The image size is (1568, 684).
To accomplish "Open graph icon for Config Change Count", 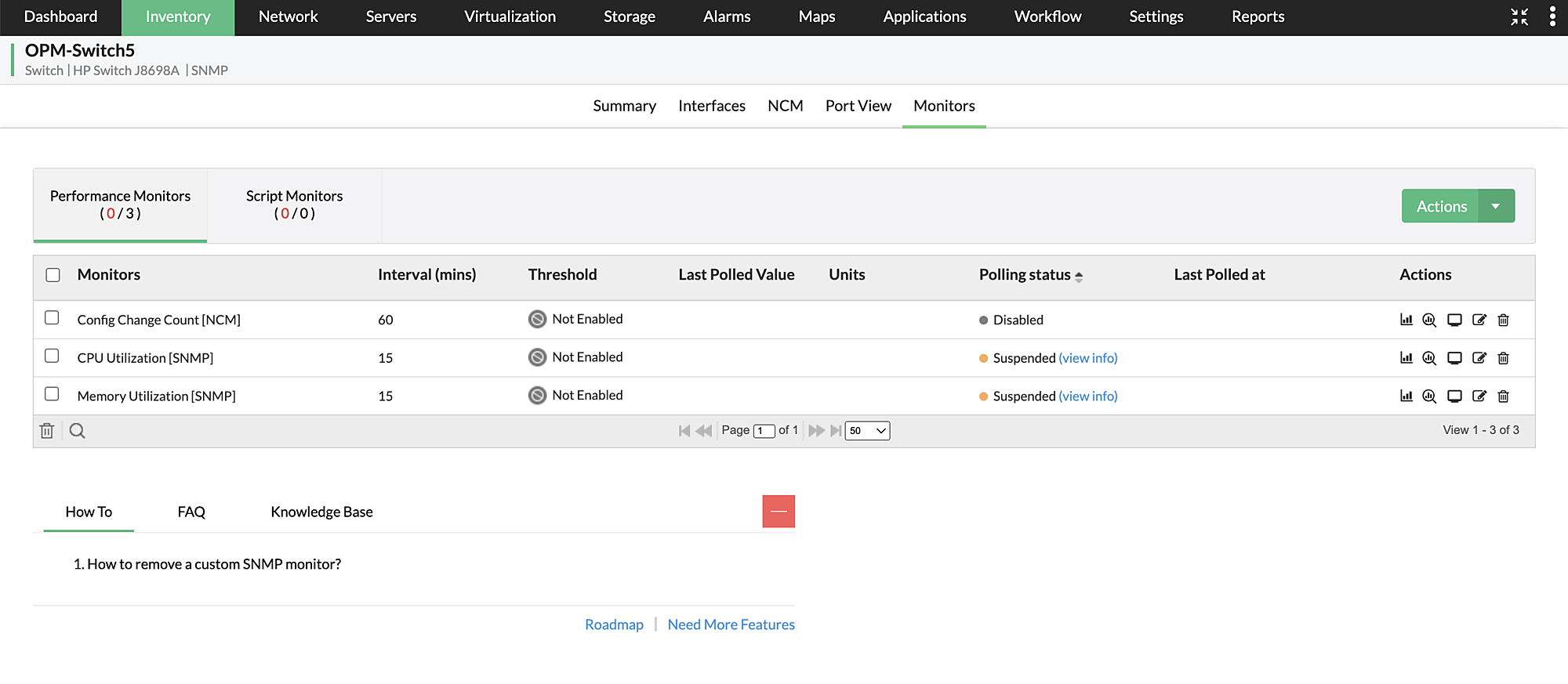I will 1406,320.
